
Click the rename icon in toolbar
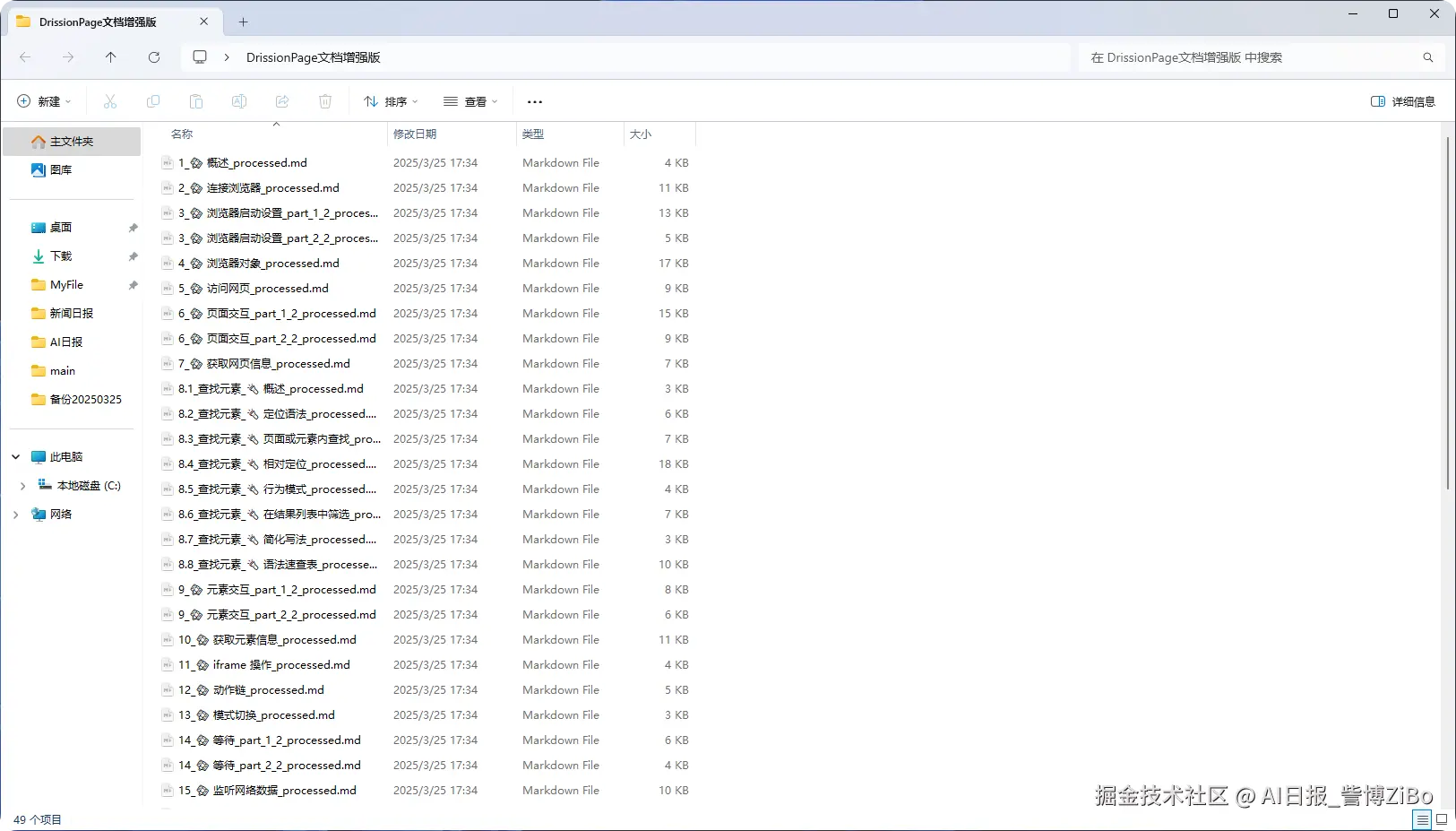coord(239,101)
